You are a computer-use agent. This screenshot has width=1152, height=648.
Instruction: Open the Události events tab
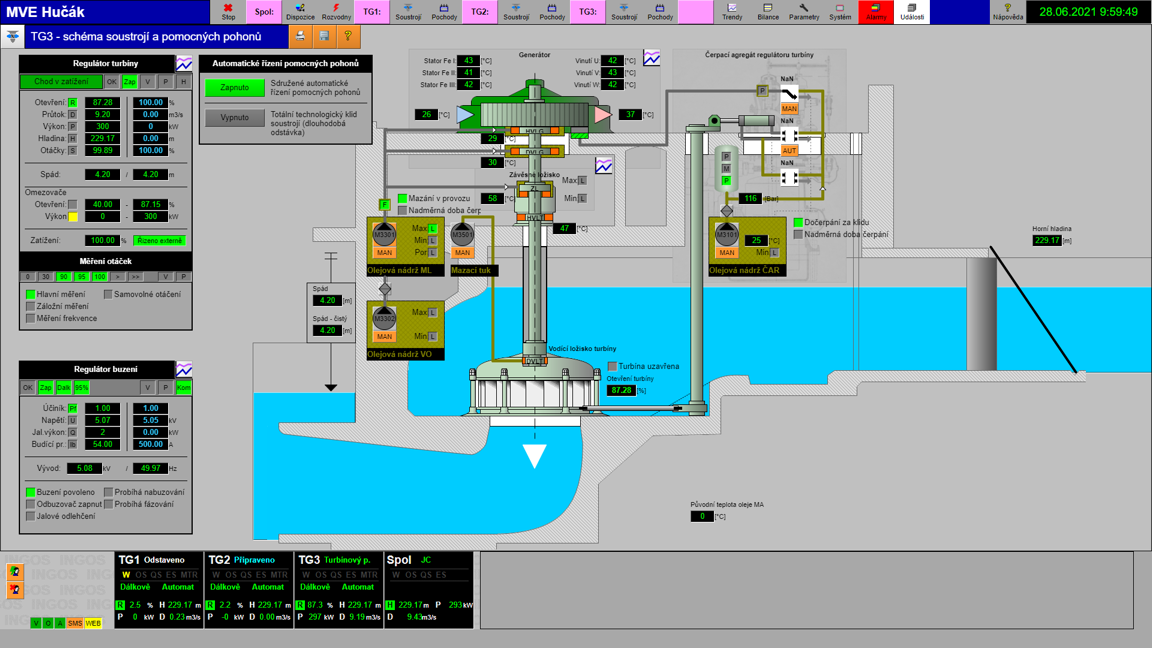(912, 12)
